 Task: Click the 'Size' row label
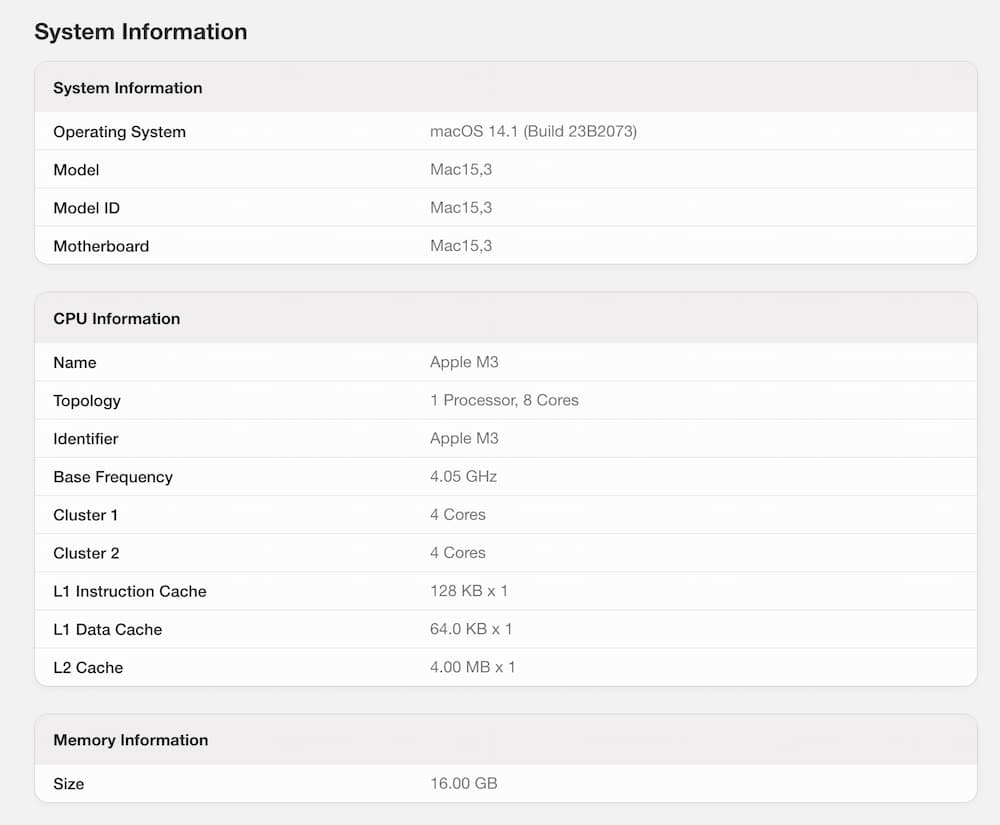click(68, 784)
